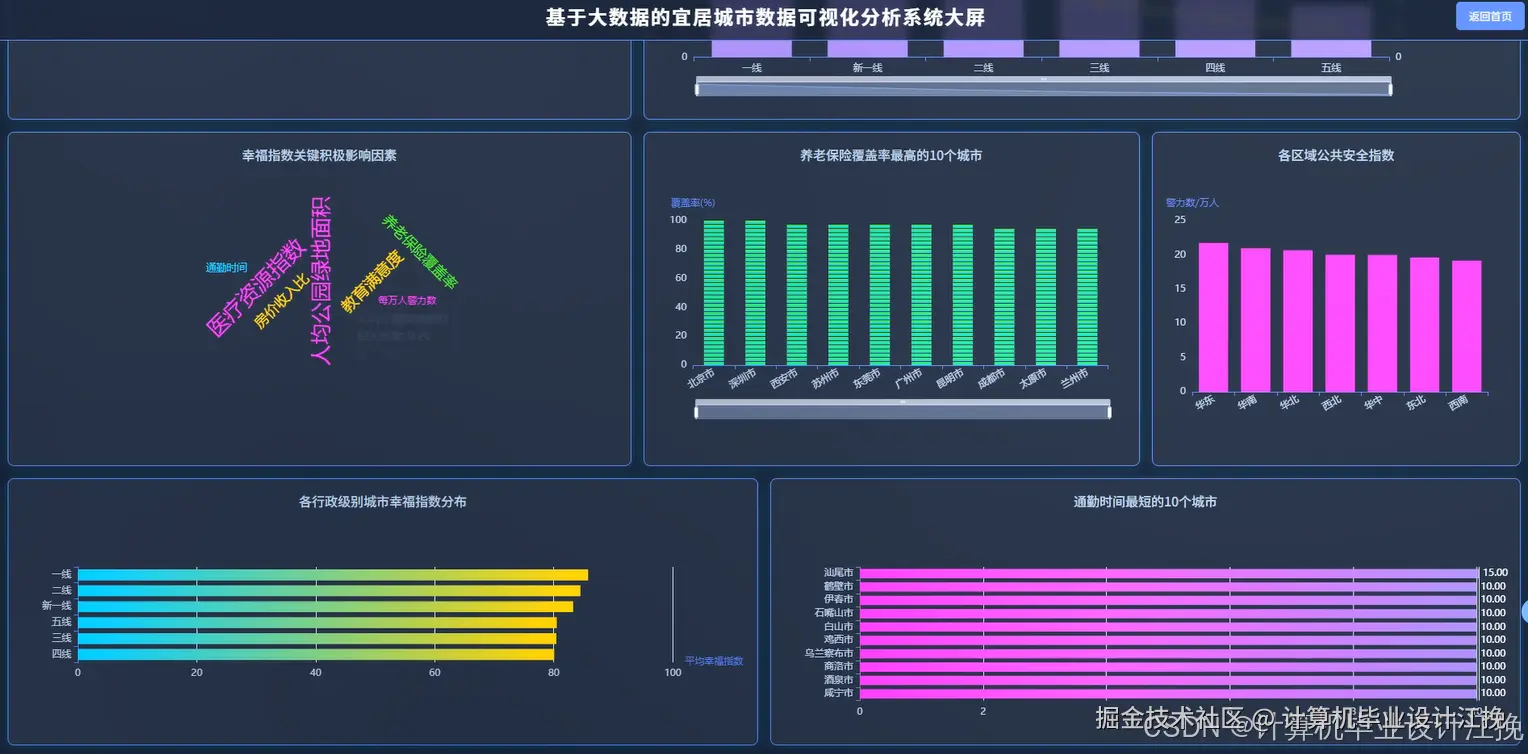Click the green 西安市 bar
Image resolution: width=1528 pixels, height=754 pixels.
pyautogui.click(x=797, y=295)
